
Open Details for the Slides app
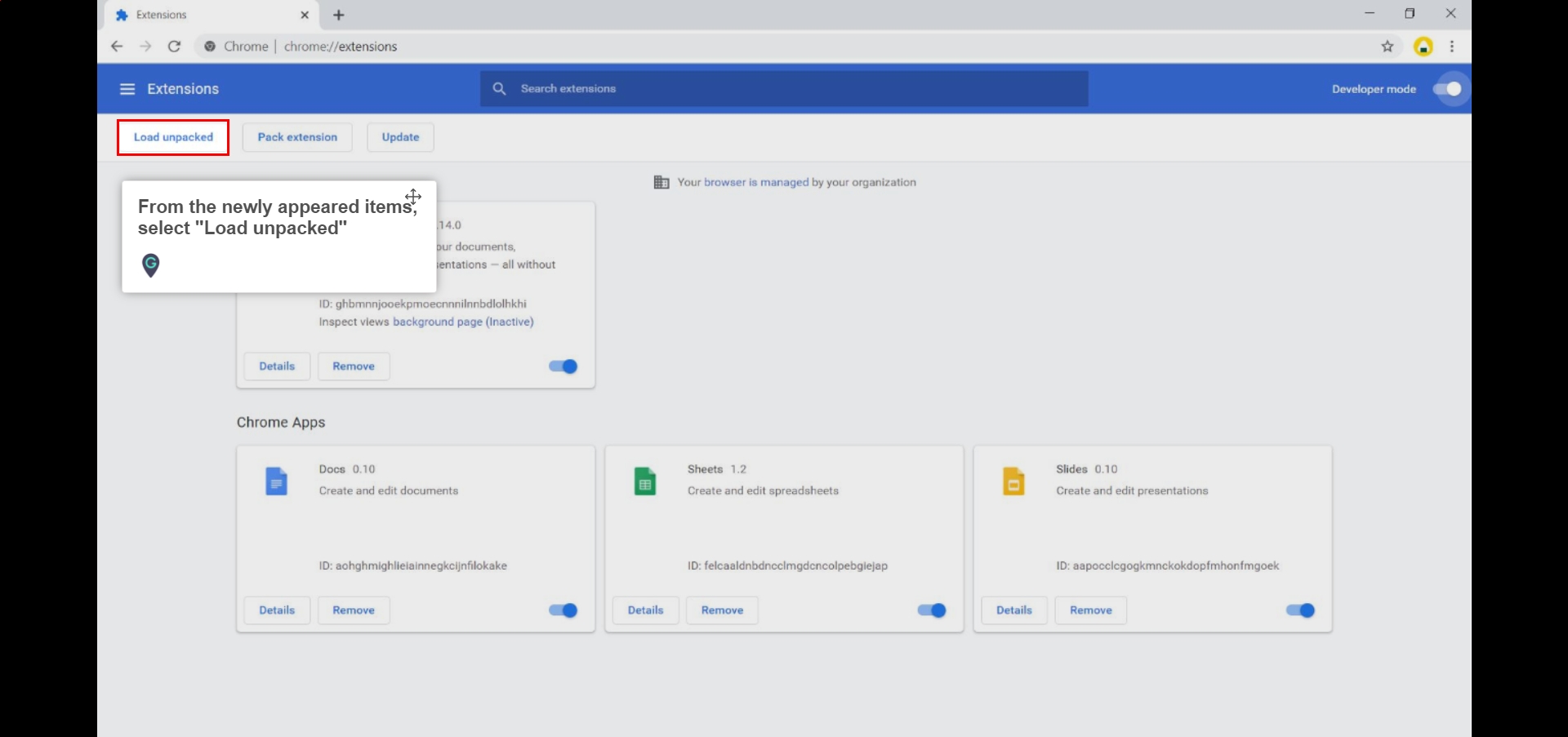pos(1013,610)
